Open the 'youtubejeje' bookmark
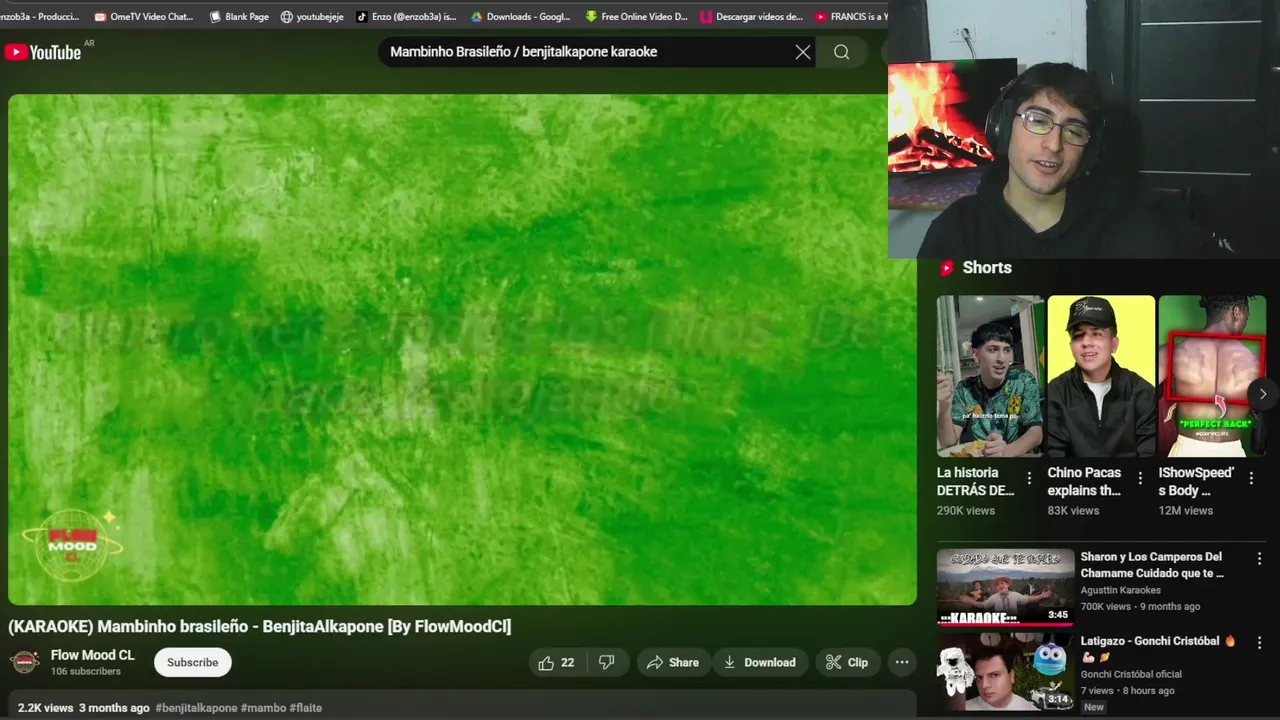Viewport: 1280px width, 720px height. 310,17
